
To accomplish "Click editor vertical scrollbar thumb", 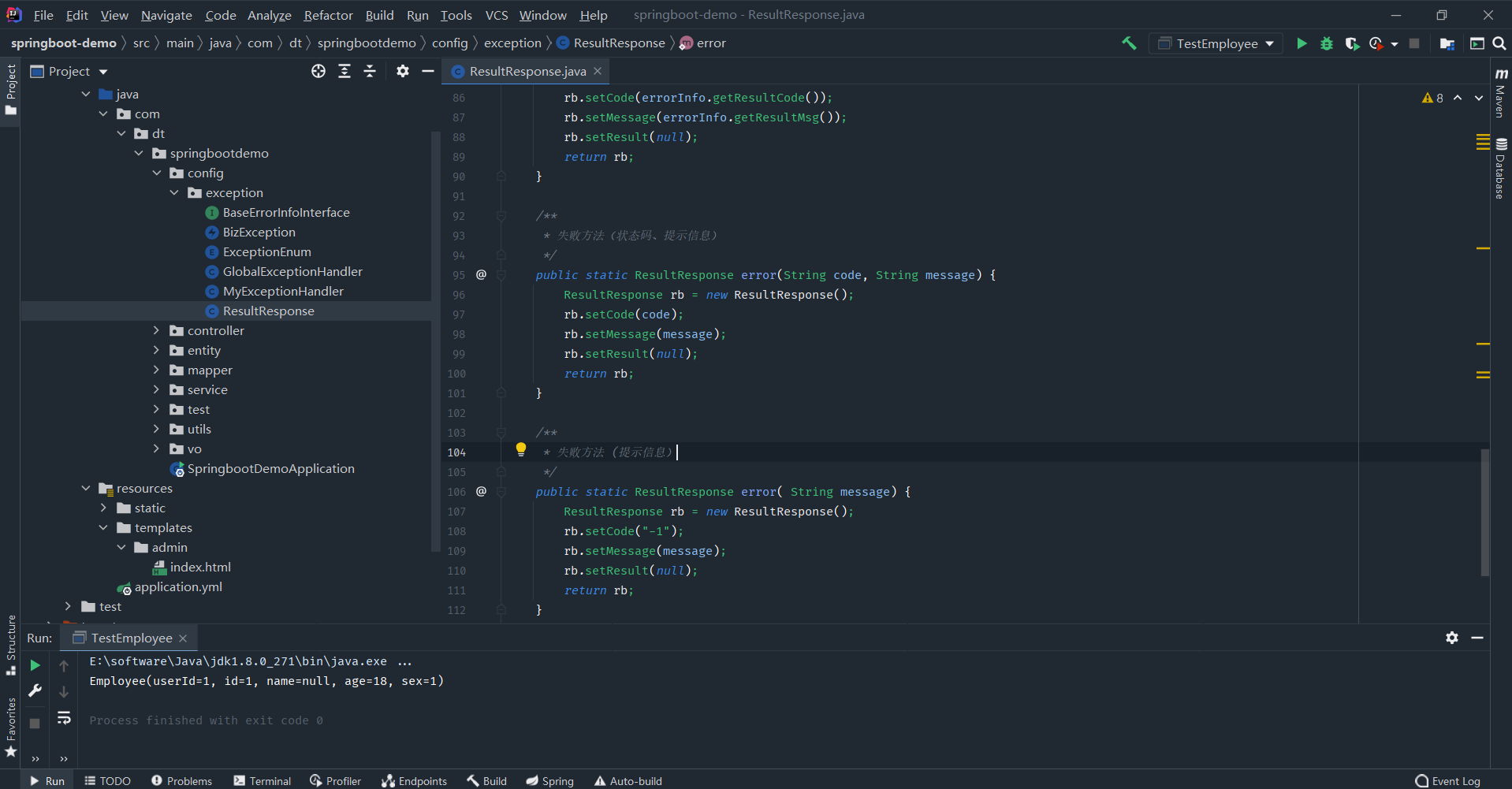I will [1485, 512].
